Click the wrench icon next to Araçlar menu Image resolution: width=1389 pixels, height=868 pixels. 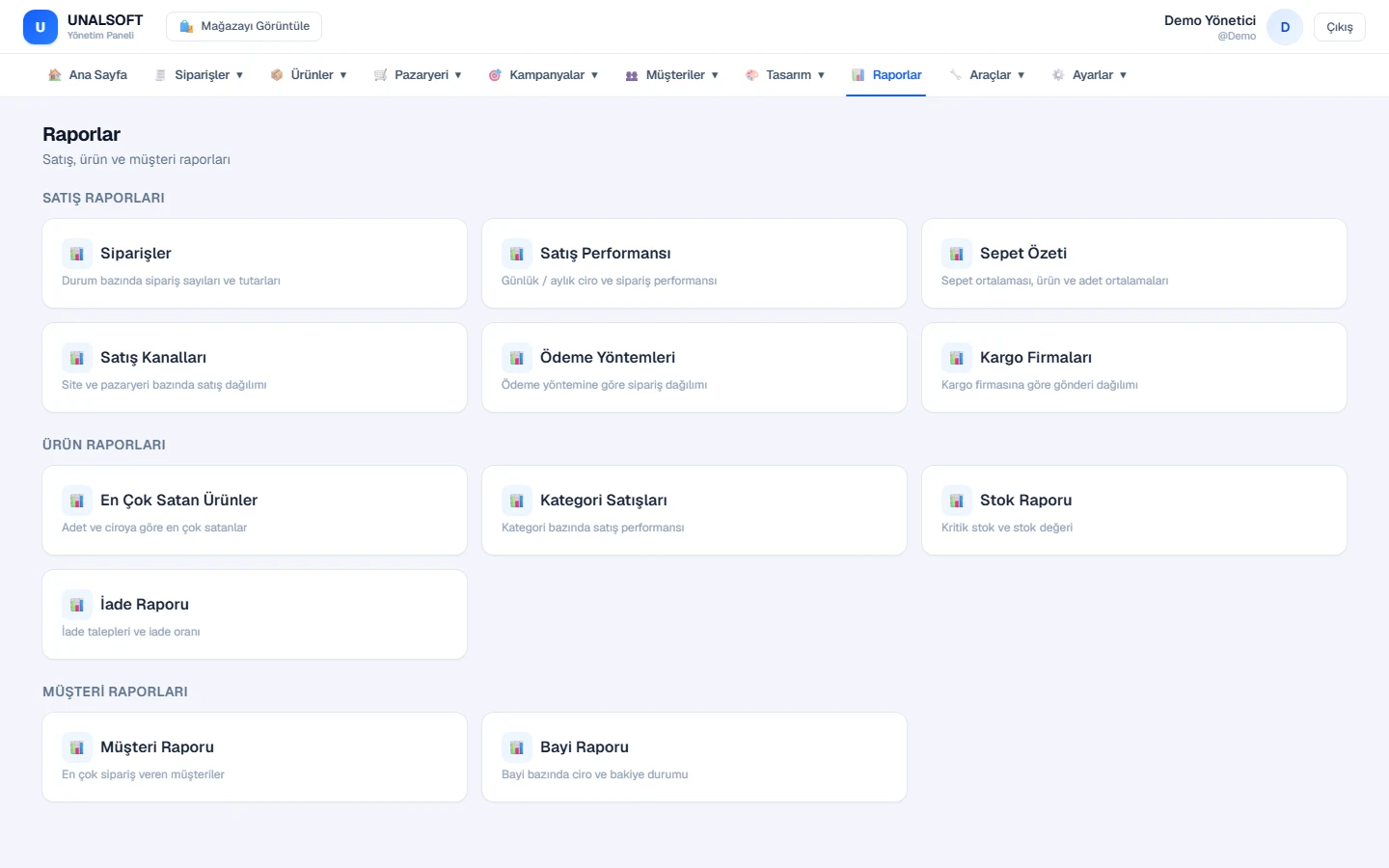(x=956, y=75)
